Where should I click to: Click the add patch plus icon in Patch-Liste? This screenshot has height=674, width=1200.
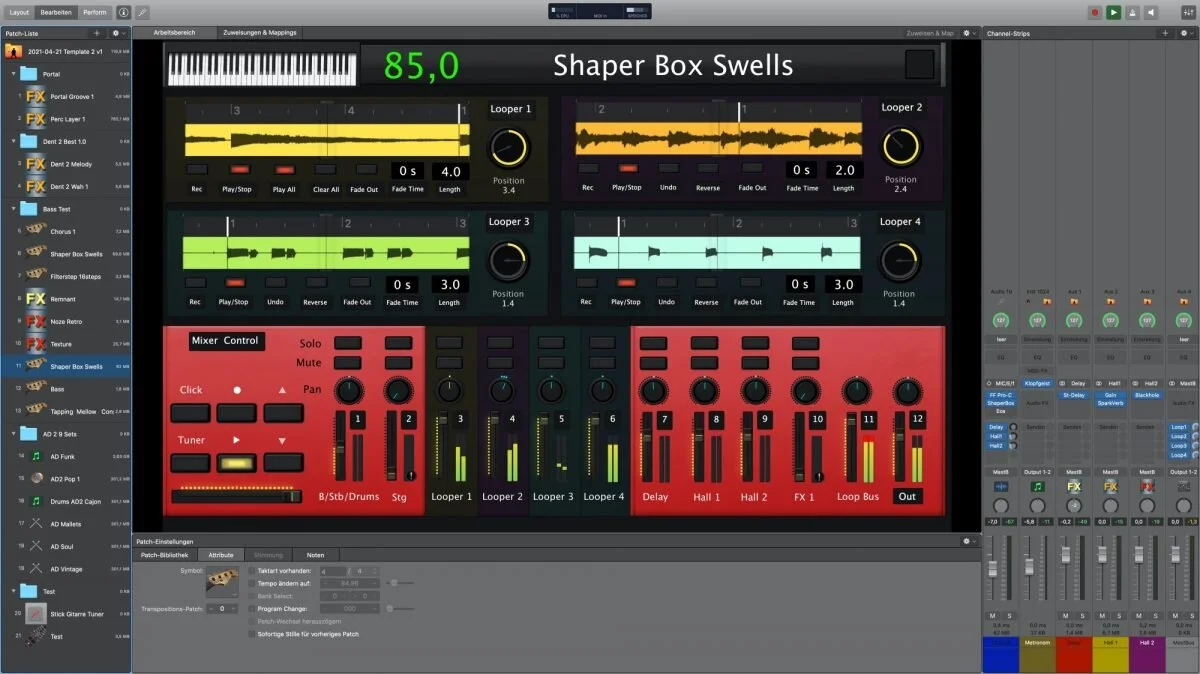[x=96, y=33]
